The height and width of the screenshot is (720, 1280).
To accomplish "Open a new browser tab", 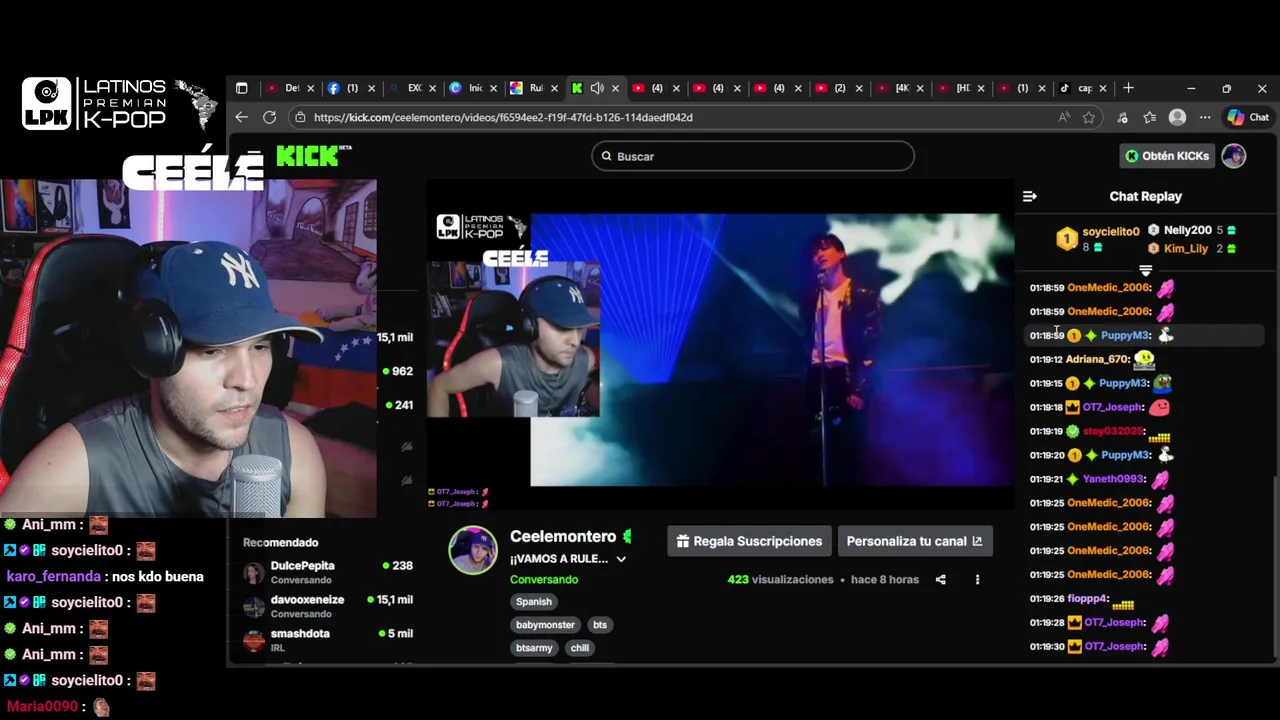I will (x=1128, y=88).
